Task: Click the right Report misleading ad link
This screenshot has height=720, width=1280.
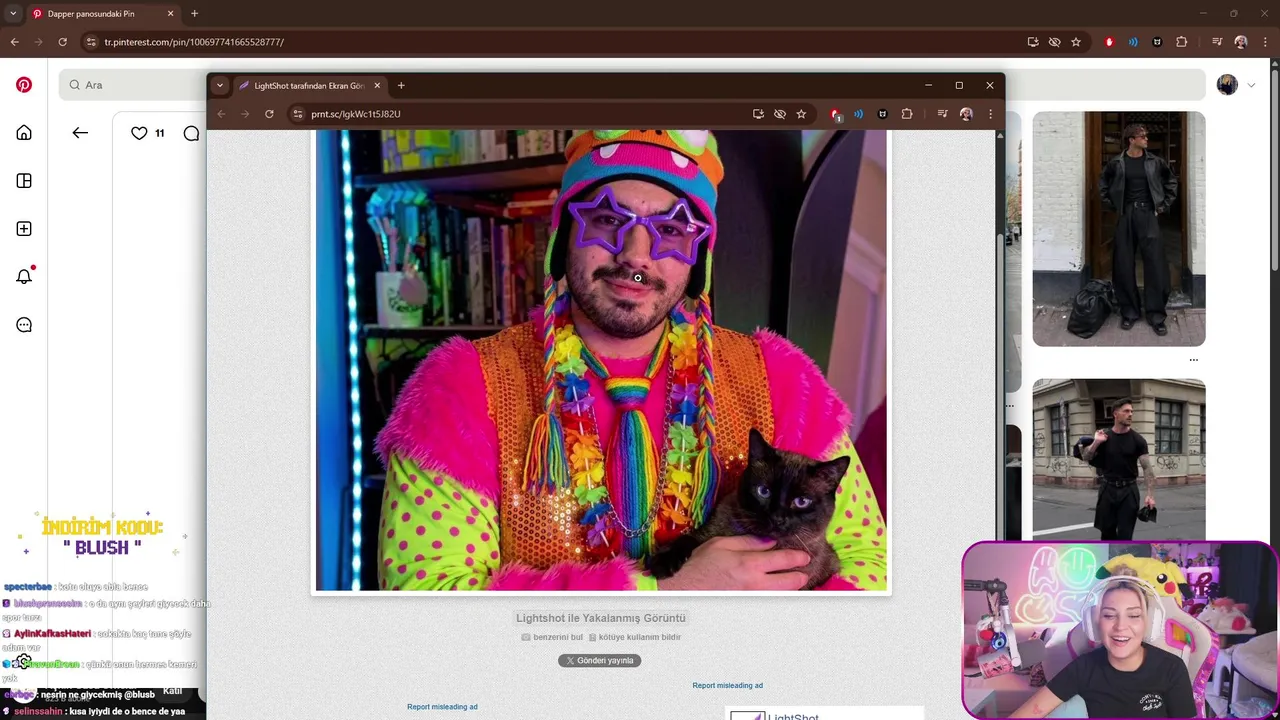Action: (x=727, y=685)
